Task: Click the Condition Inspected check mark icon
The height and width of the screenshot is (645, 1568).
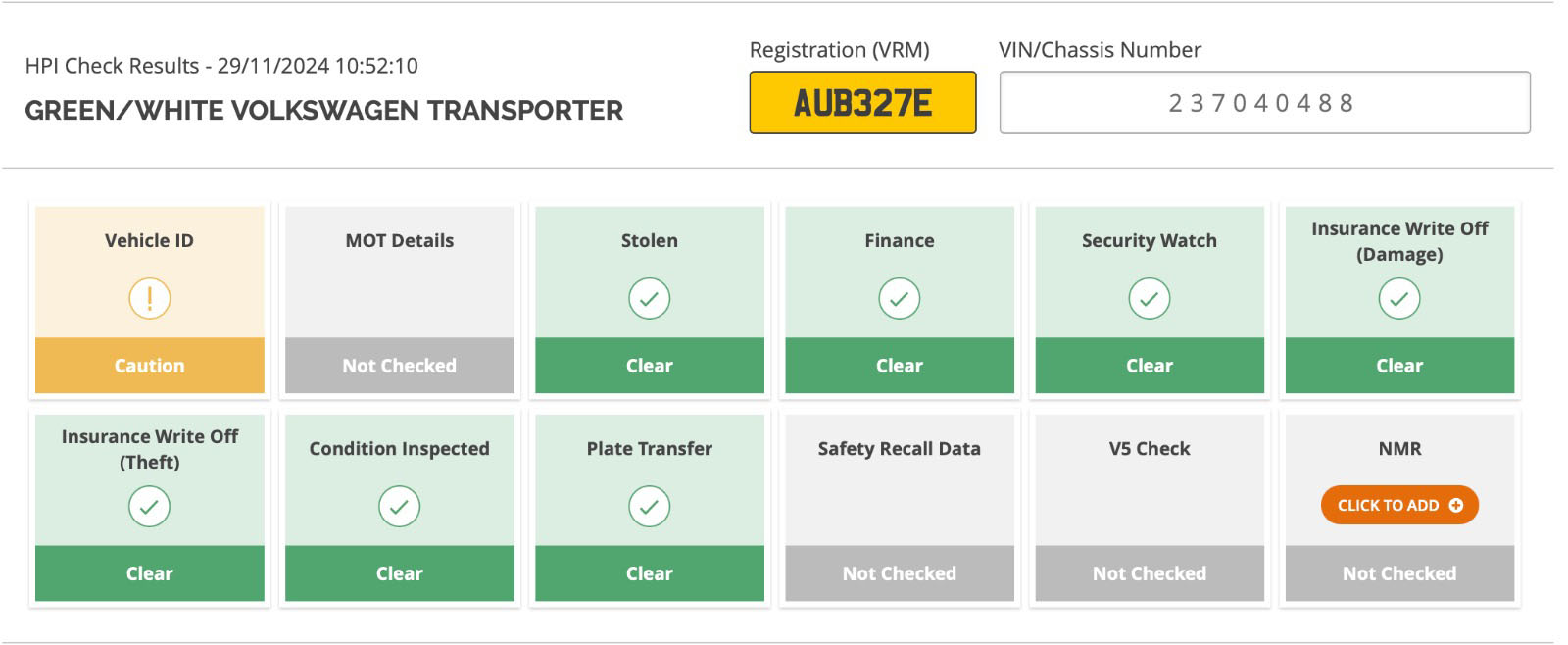Action: (399, 506)
